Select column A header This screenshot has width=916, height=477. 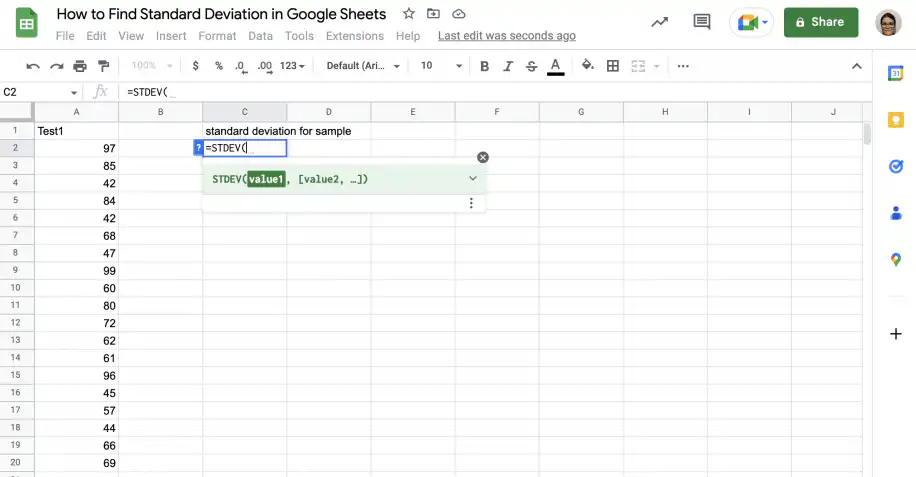(77, 112)
